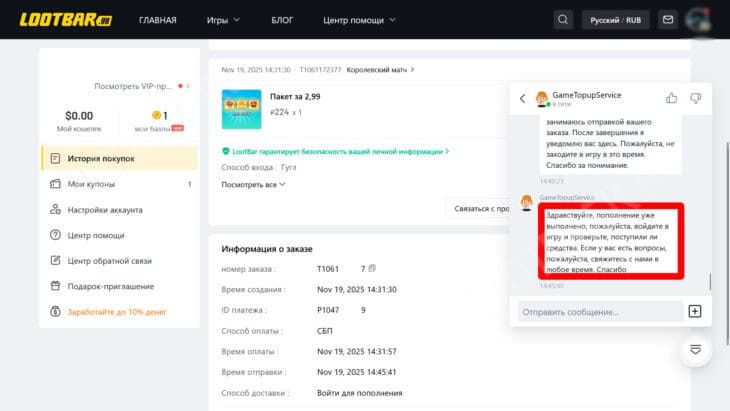The image size is (730, 411).
Task: Click the История покупок icon
Action: [55, 158]
